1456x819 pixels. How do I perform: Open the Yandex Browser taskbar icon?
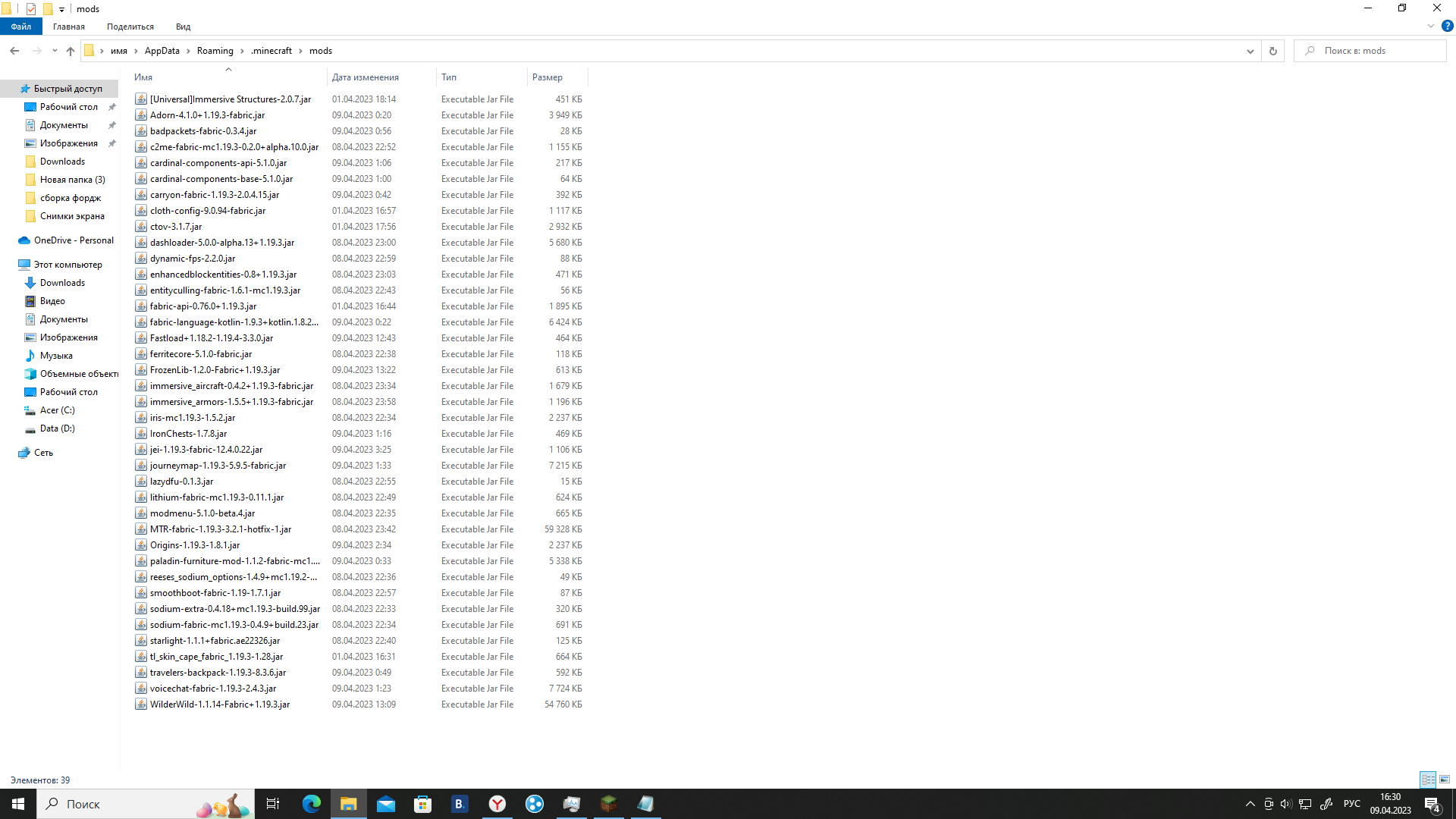pyautogui.click(x=497, y=804)
